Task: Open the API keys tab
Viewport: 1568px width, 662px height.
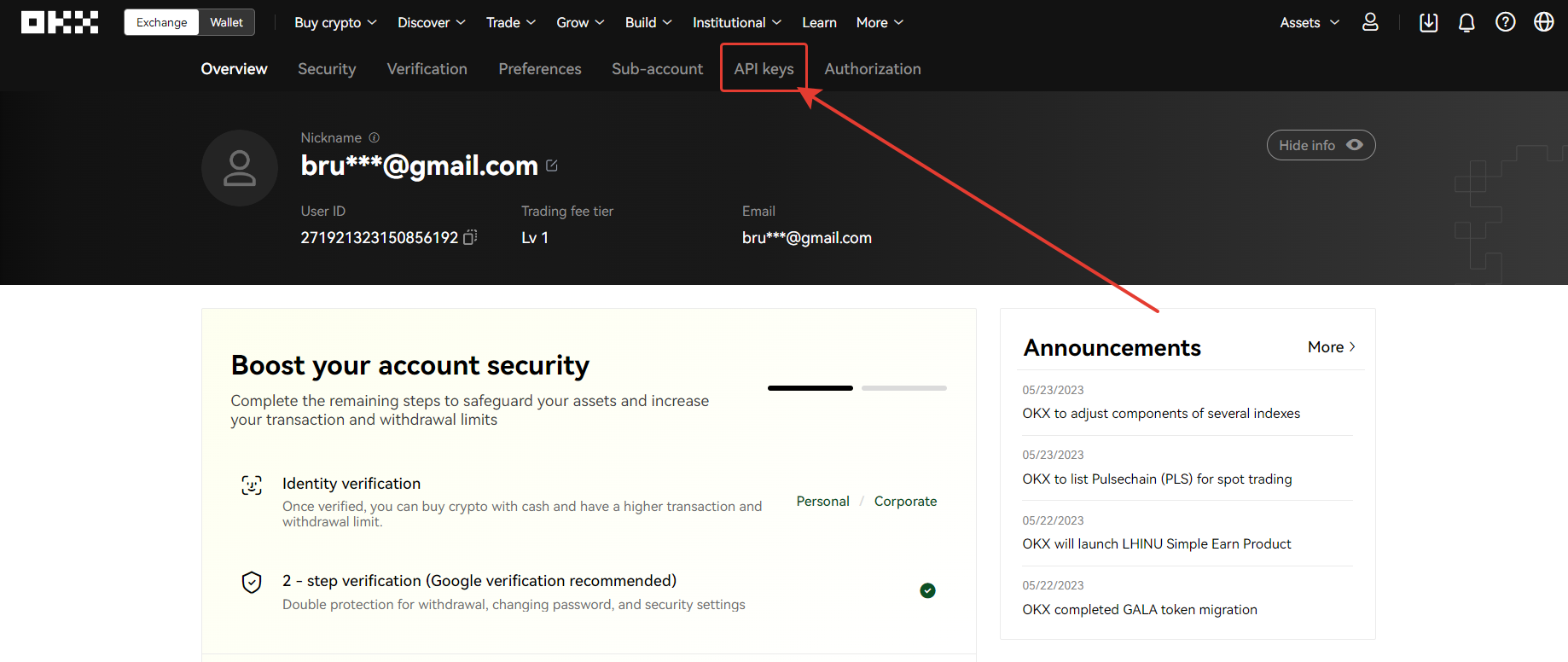Action: pyautogui.click(x=764, y=69)
